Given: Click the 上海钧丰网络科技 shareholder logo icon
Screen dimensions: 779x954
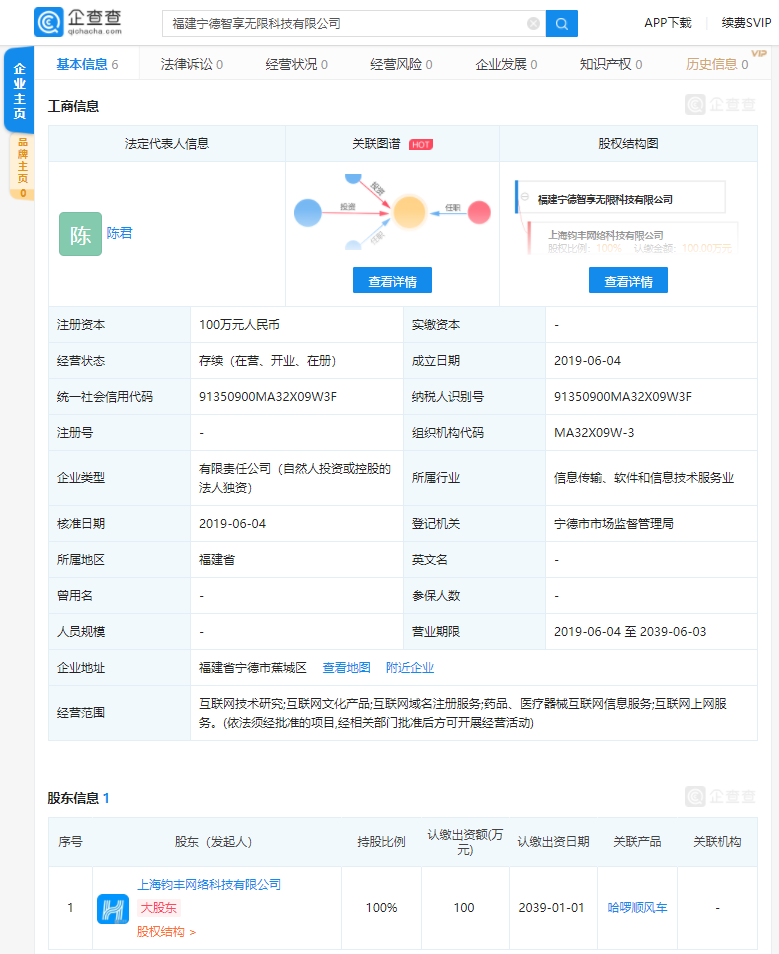Looking at the screenshot, I should tap(113, 909).
